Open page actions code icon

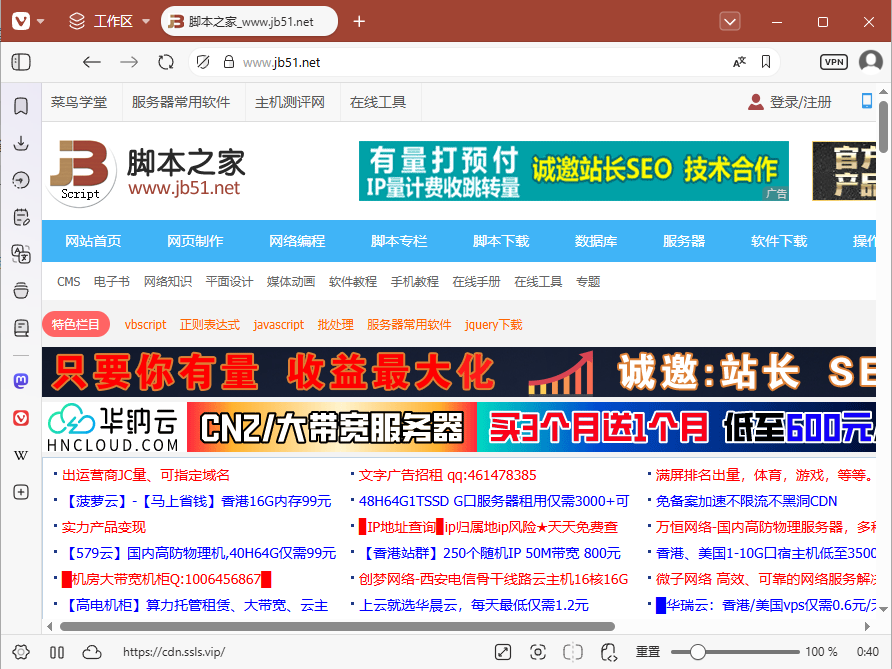coord(609,652)
